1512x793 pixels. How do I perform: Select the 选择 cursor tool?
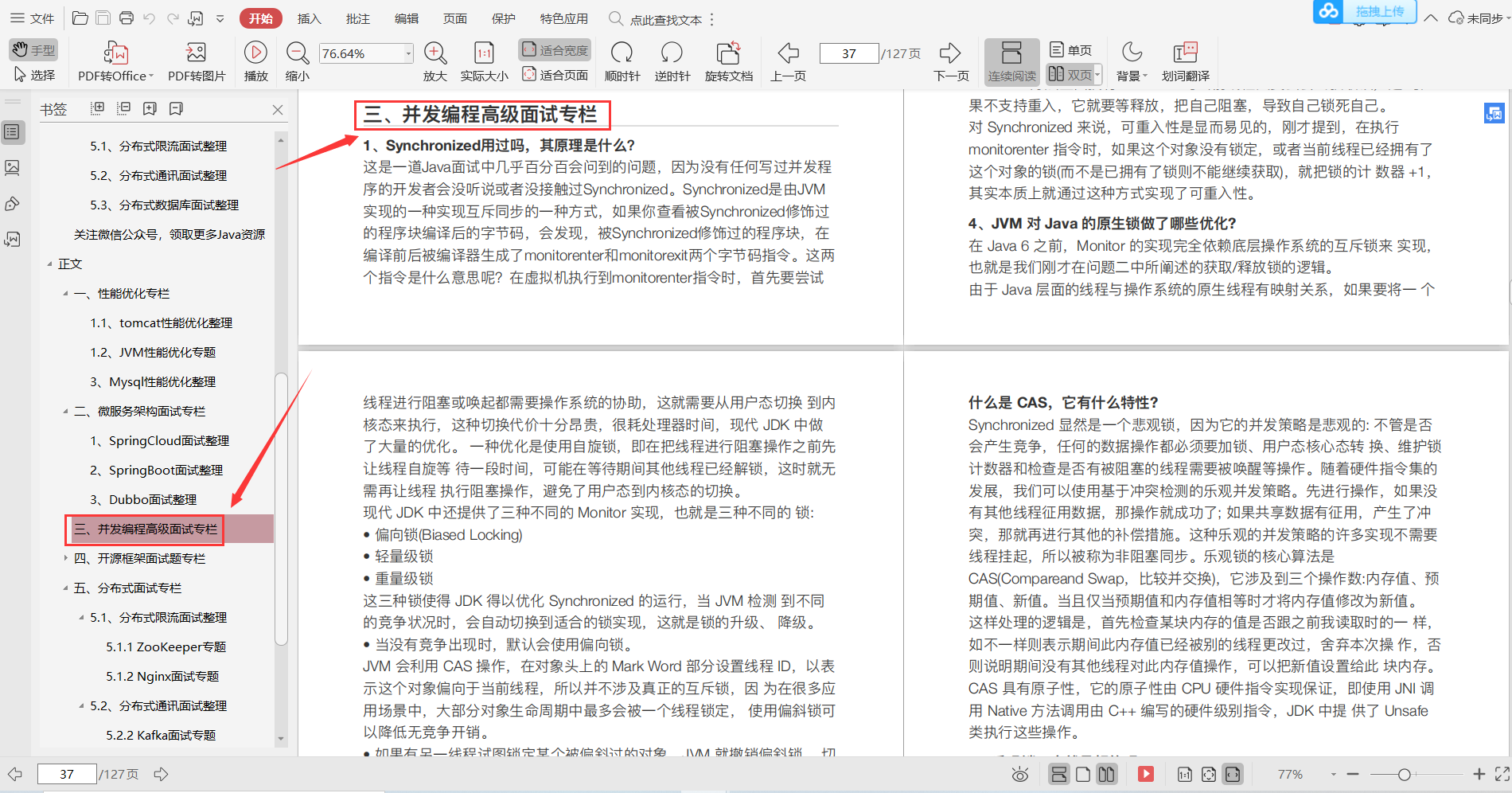coord(35,75)
